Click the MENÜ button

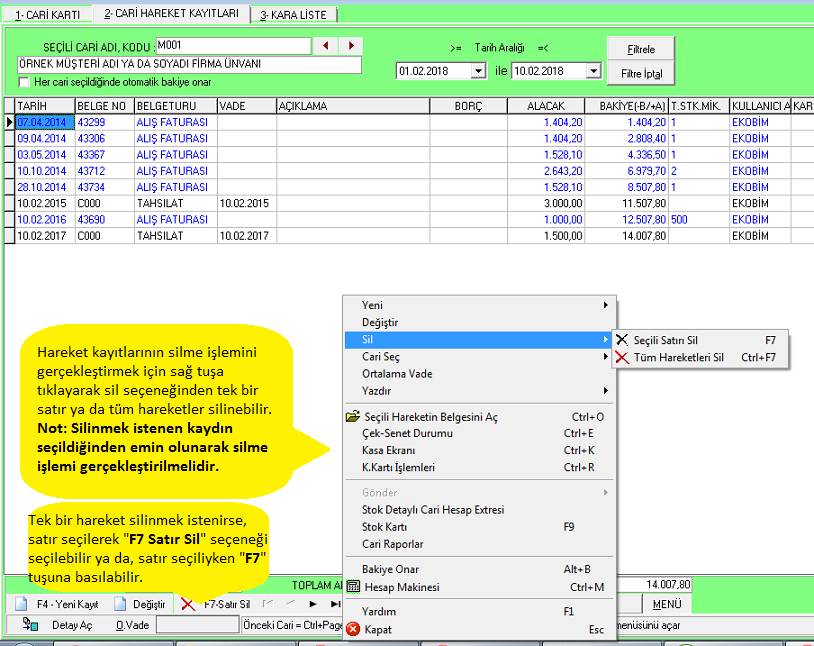click(667, 604)
